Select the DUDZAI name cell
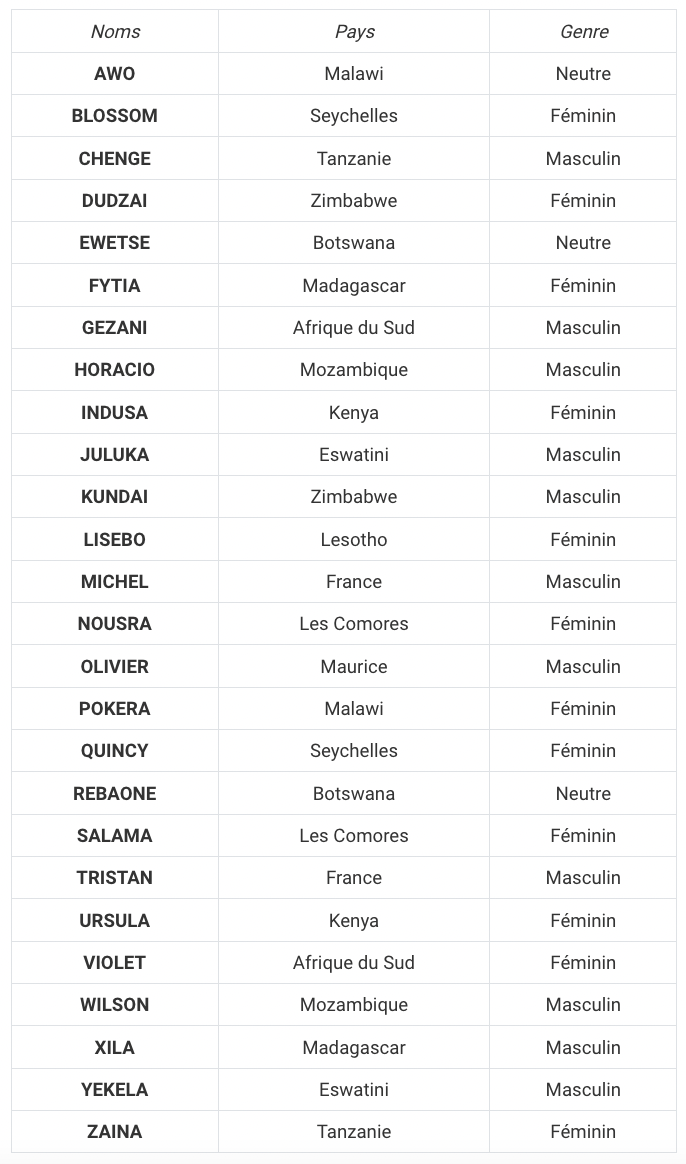This screenshot has height=1164, width=686. coord(115,201)
